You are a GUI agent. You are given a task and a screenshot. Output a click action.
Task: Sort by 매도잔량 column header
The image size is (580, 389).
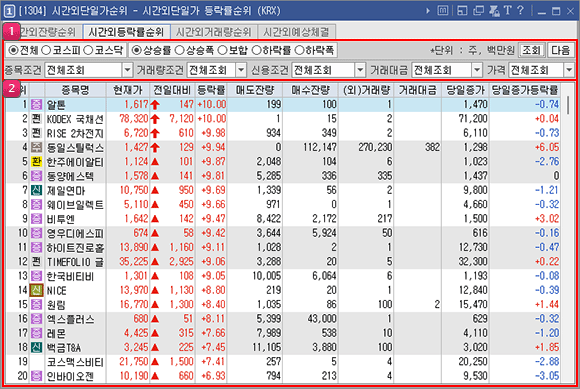pos(255,90)
